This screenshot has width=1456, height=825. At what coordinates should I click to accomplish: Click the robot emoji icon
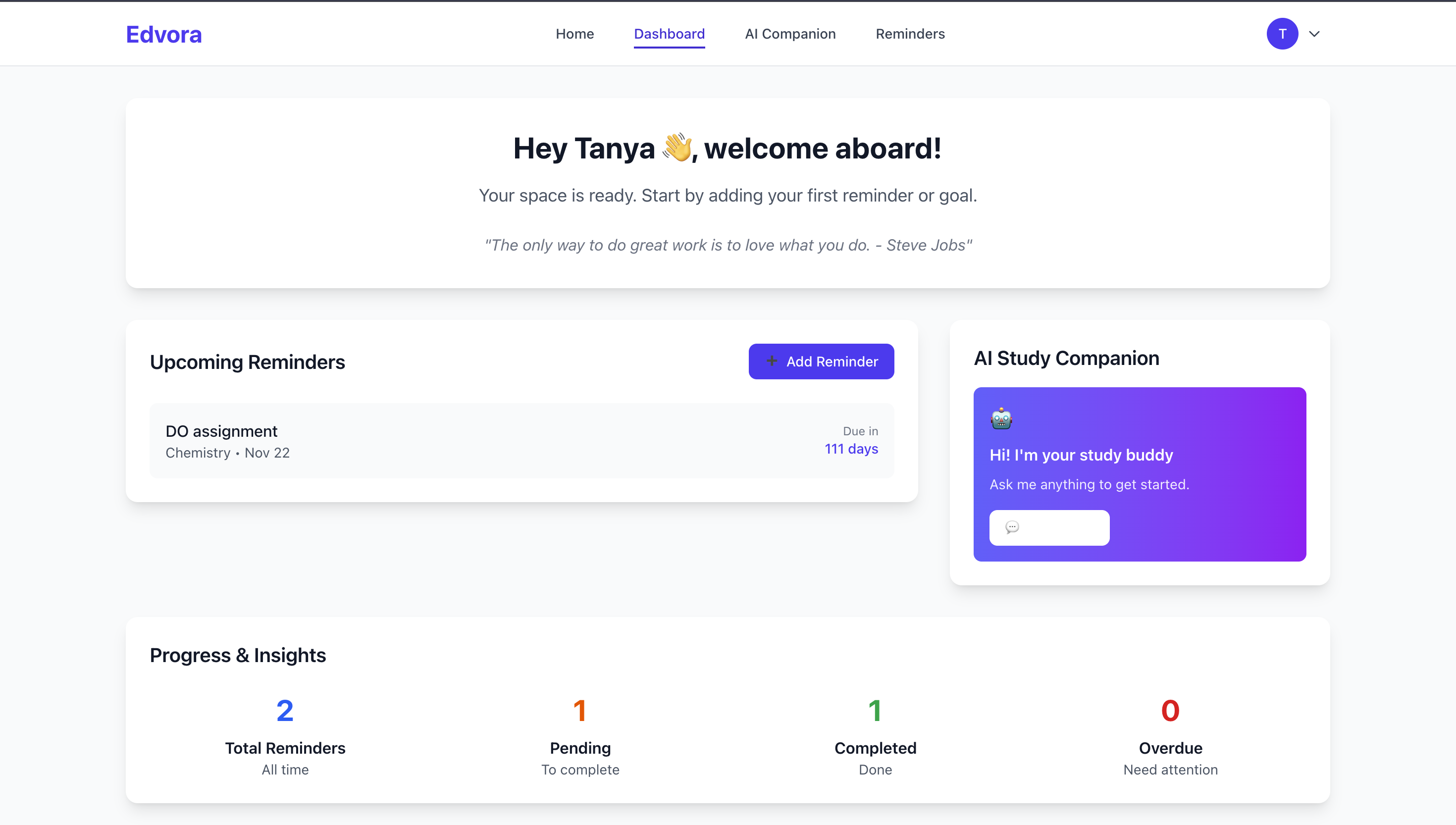(1001, 419)
